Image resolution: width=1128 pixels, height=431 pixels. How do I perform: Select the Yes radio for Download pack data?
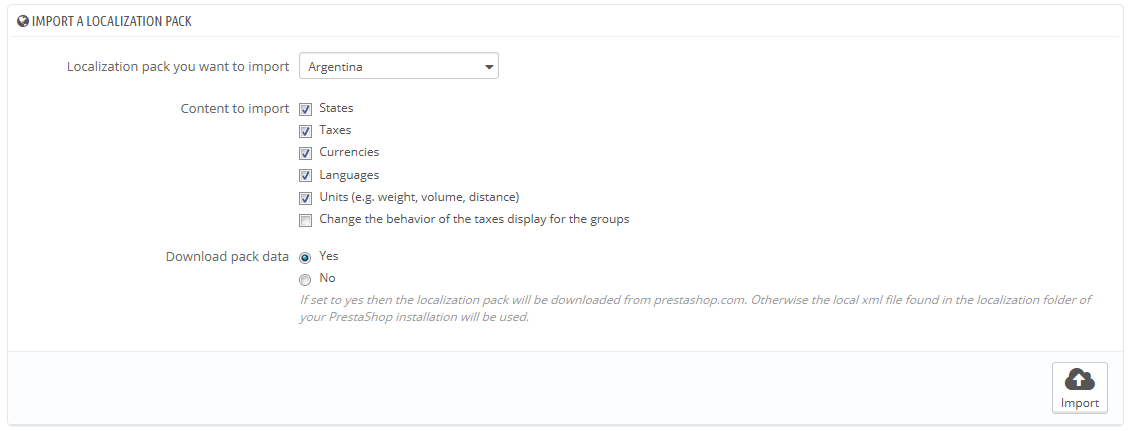[306, 257]
